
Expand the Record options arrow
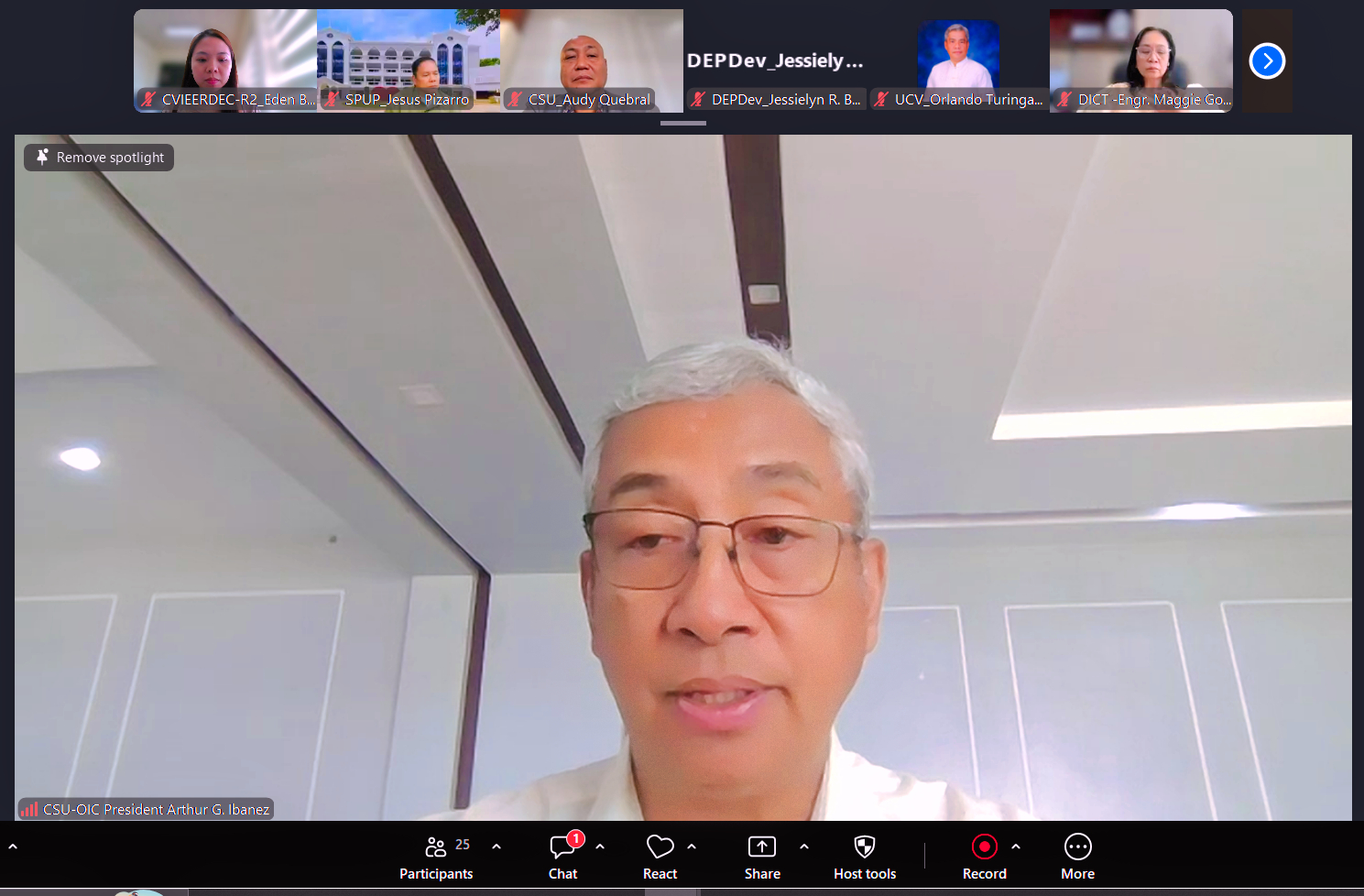(x=1016, y=847)
